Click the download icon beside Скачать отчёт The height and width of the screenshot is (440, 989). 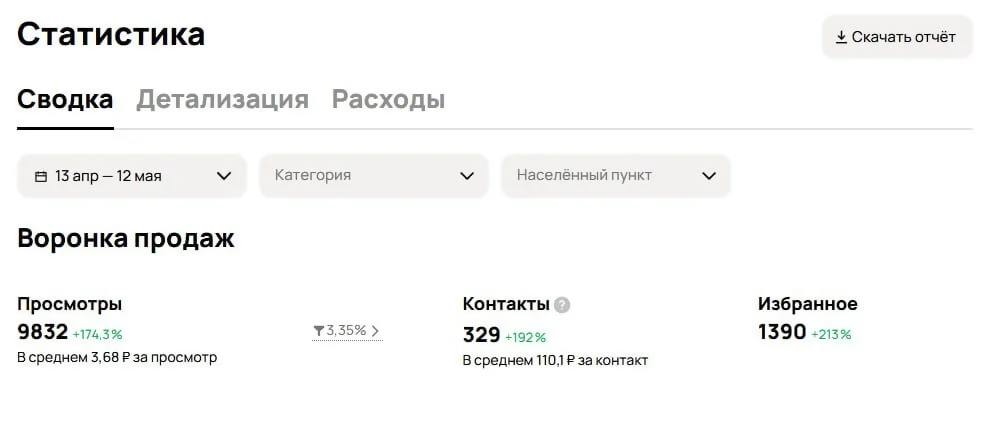(841, 37)
